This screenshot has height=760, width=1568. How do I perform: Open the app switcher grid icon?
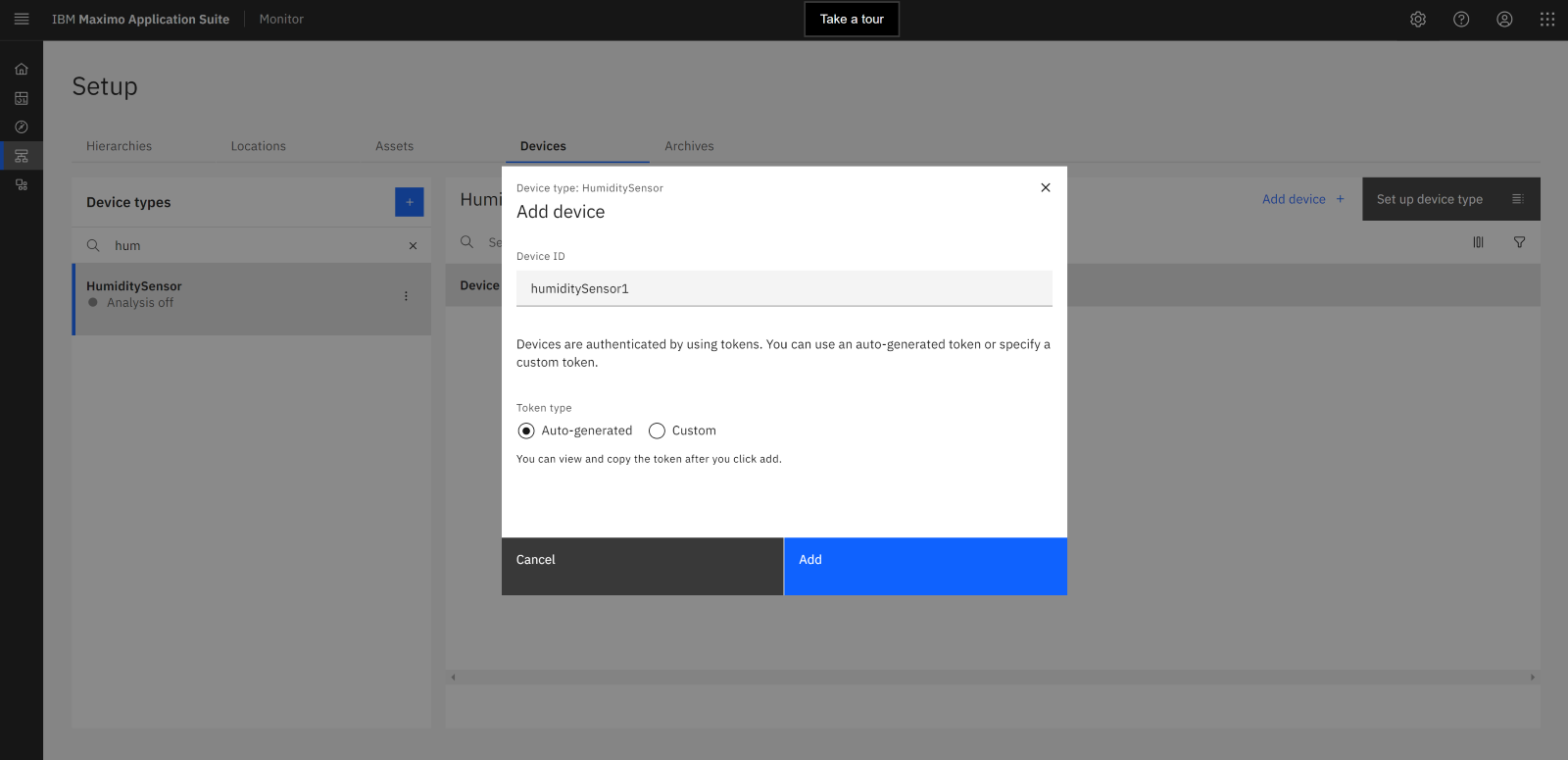click(1547, 20)
